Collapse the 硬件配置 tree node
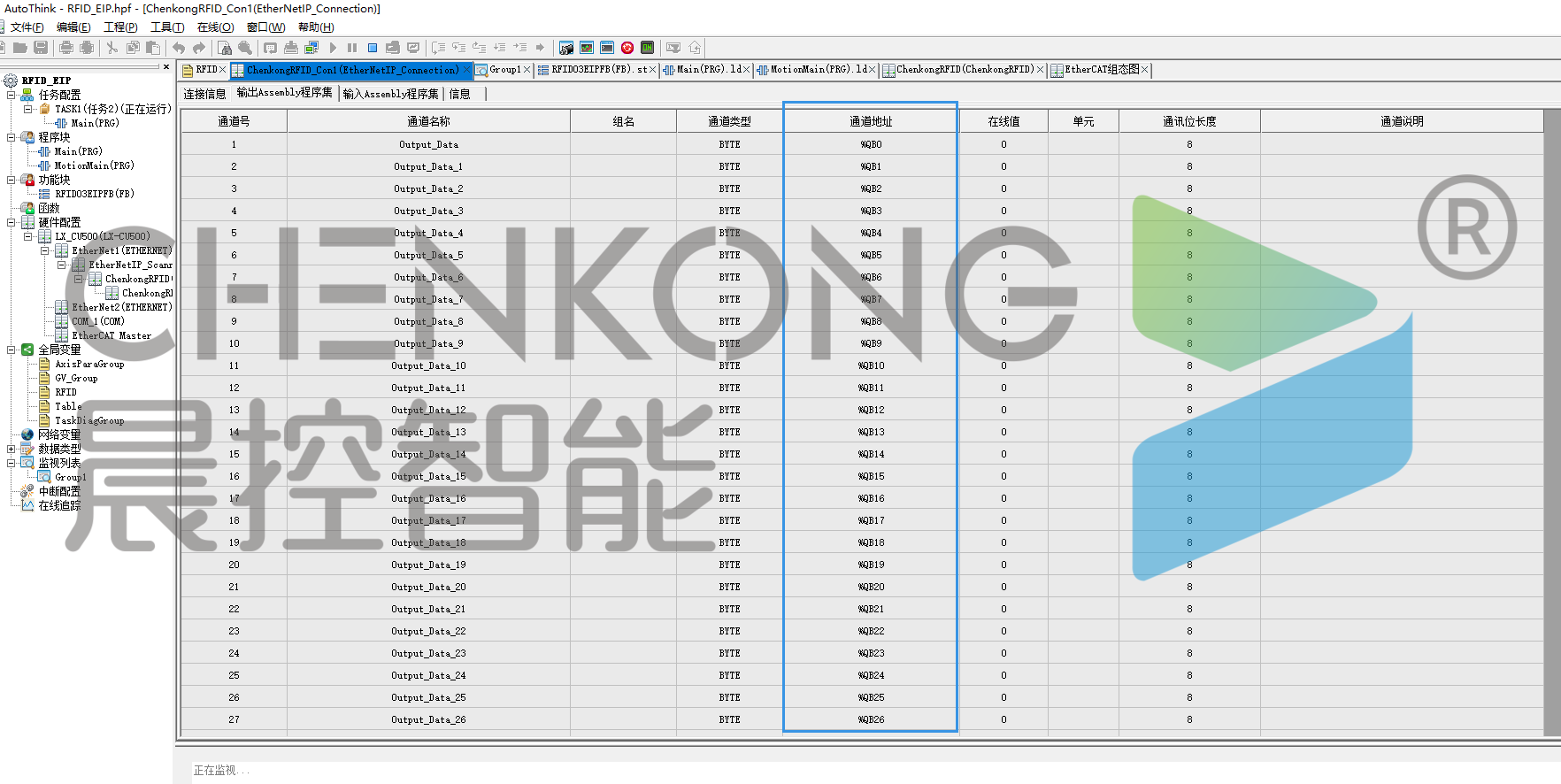Viewport: 1561px width, 784px height. point(12,222)
